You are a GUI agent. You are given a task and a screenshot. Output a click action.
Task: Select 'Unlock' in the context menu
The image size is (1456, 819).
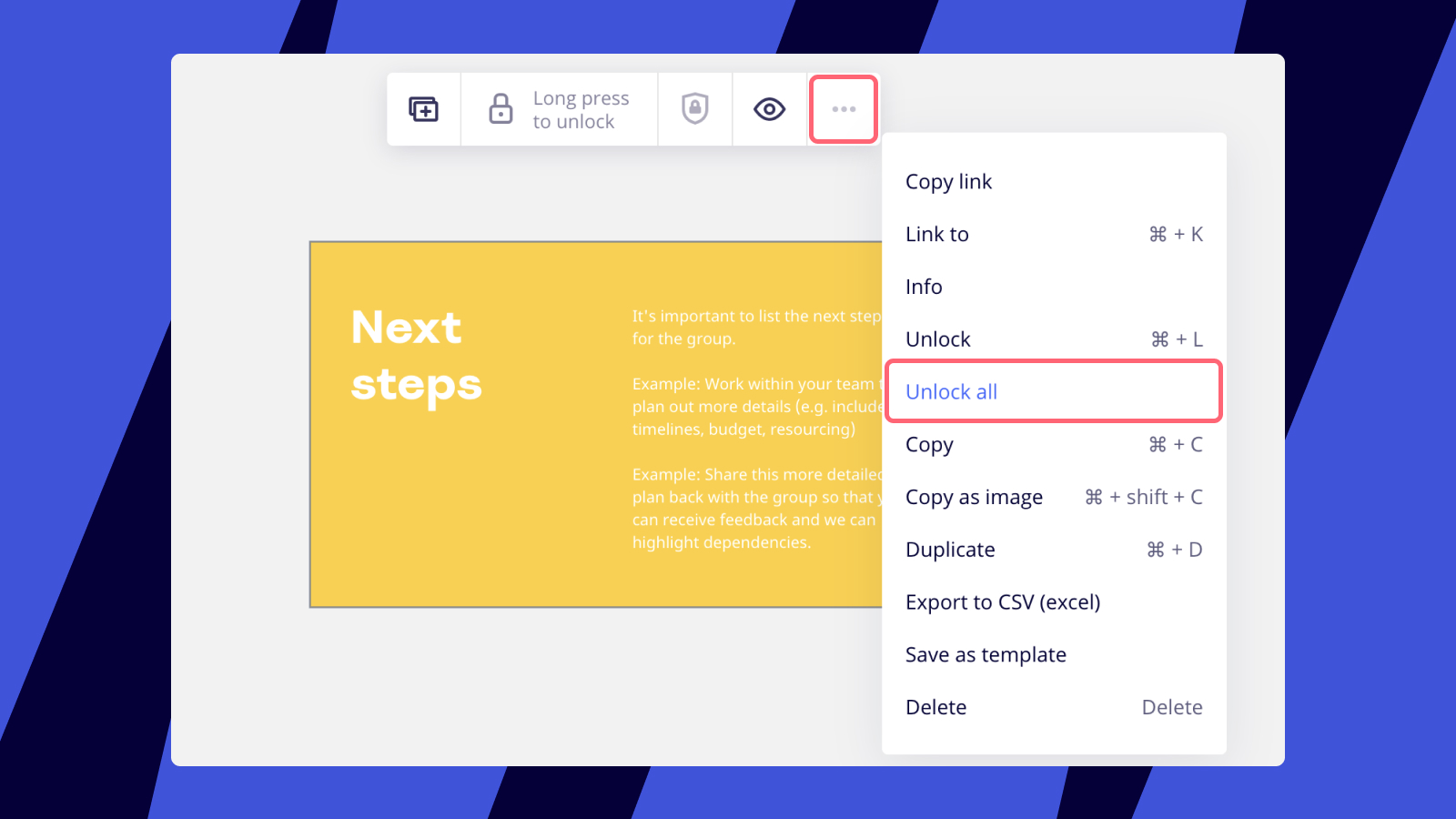click(938, 339)
